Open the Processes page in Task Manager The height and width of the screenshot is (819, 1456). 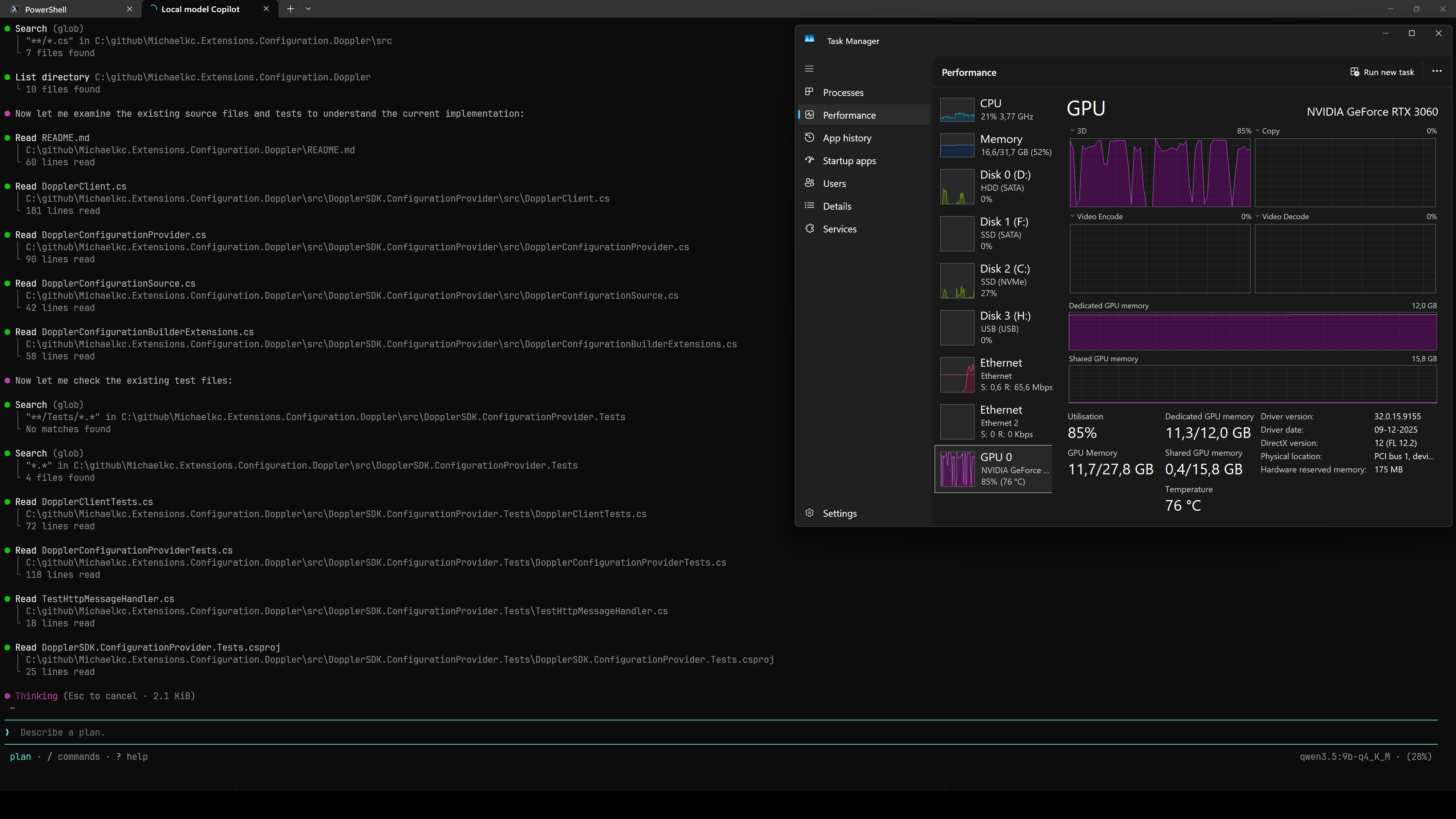click(x=864, y=92)
